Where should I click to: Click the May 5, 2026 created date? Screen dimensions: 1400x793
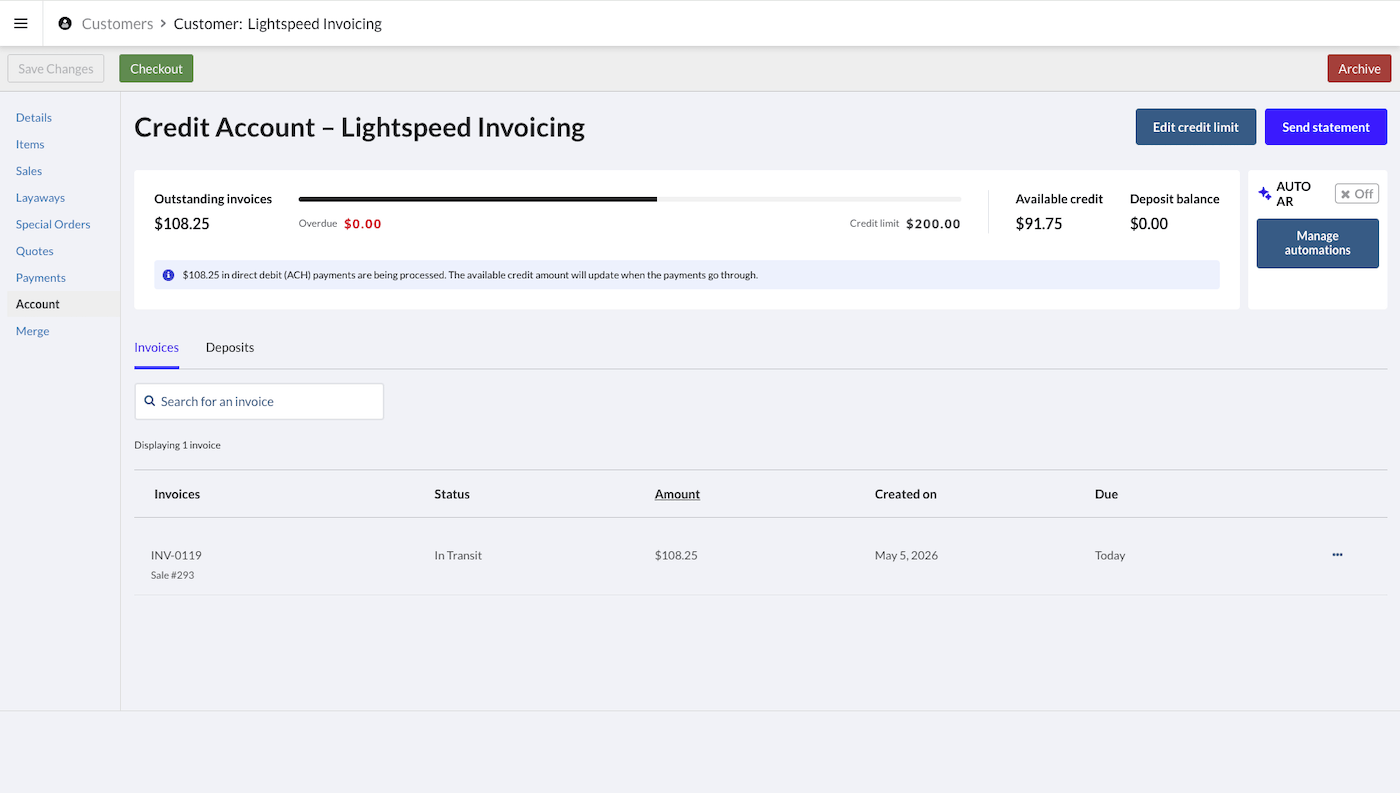click(906, 555)
